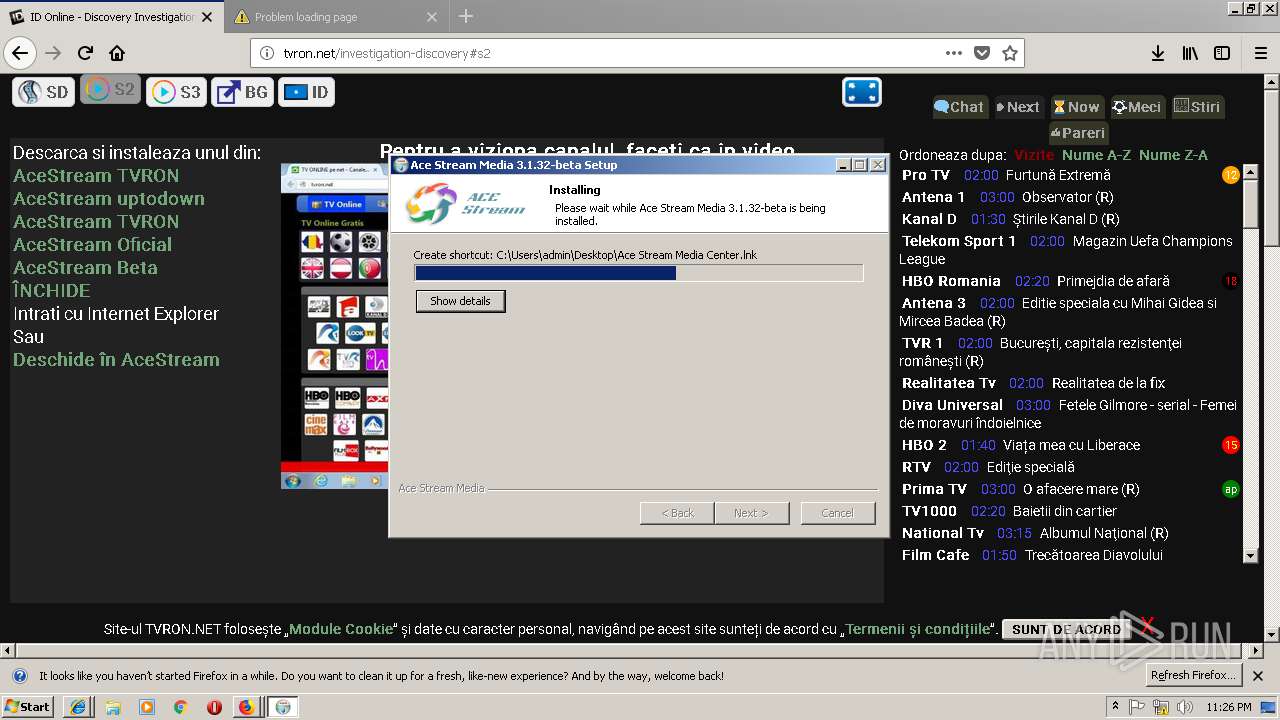Image resolution: width=1280 pixels, height=720 pixels.
Task: Close the 'Problem loading page' tab
Action: 432,17
